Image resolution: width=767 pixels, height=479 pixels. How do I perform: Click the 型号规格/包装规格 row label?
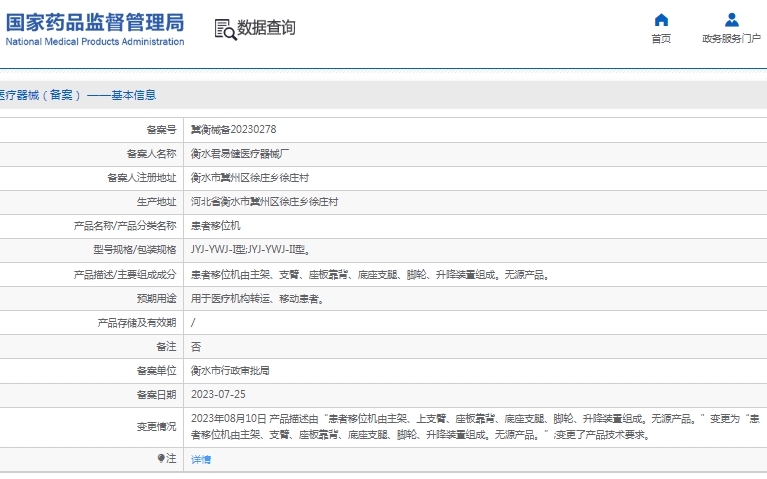(135, 250)
